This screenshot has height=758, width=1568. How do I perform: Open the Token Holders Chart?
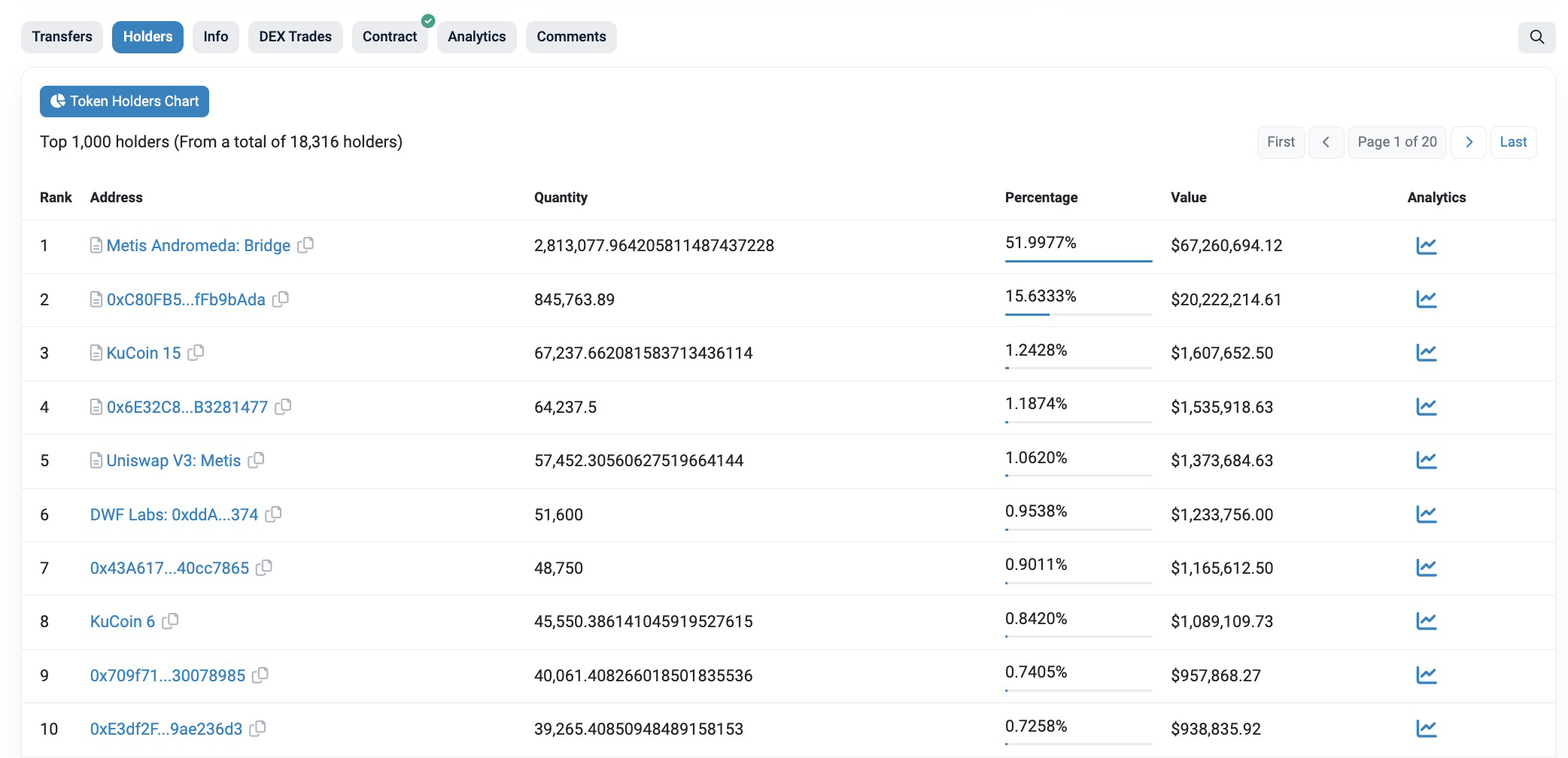pyautogui.click(x=124, y=102)
